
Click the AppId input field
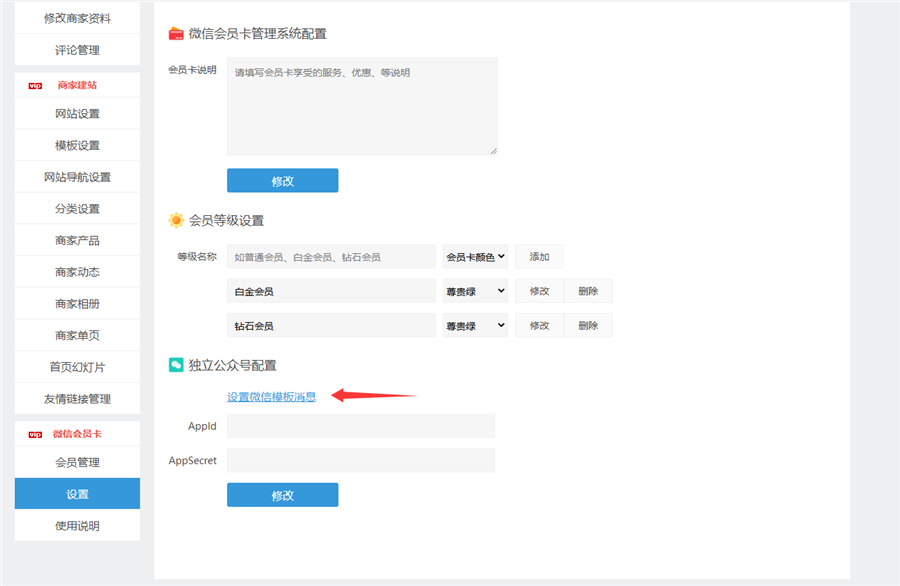tap(360, 426)
